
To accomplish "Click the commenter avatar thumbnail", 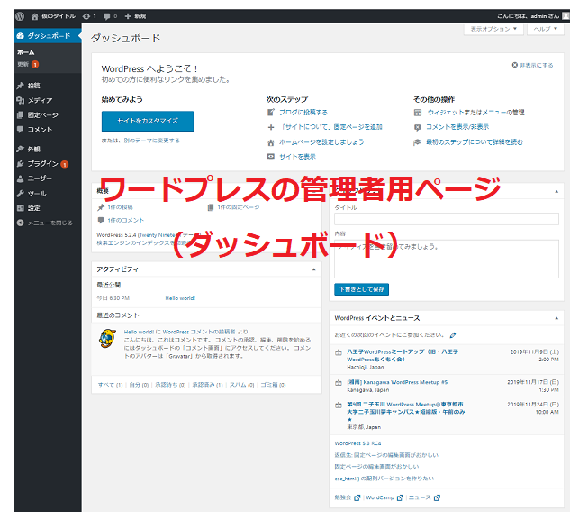I will (107, 338).
